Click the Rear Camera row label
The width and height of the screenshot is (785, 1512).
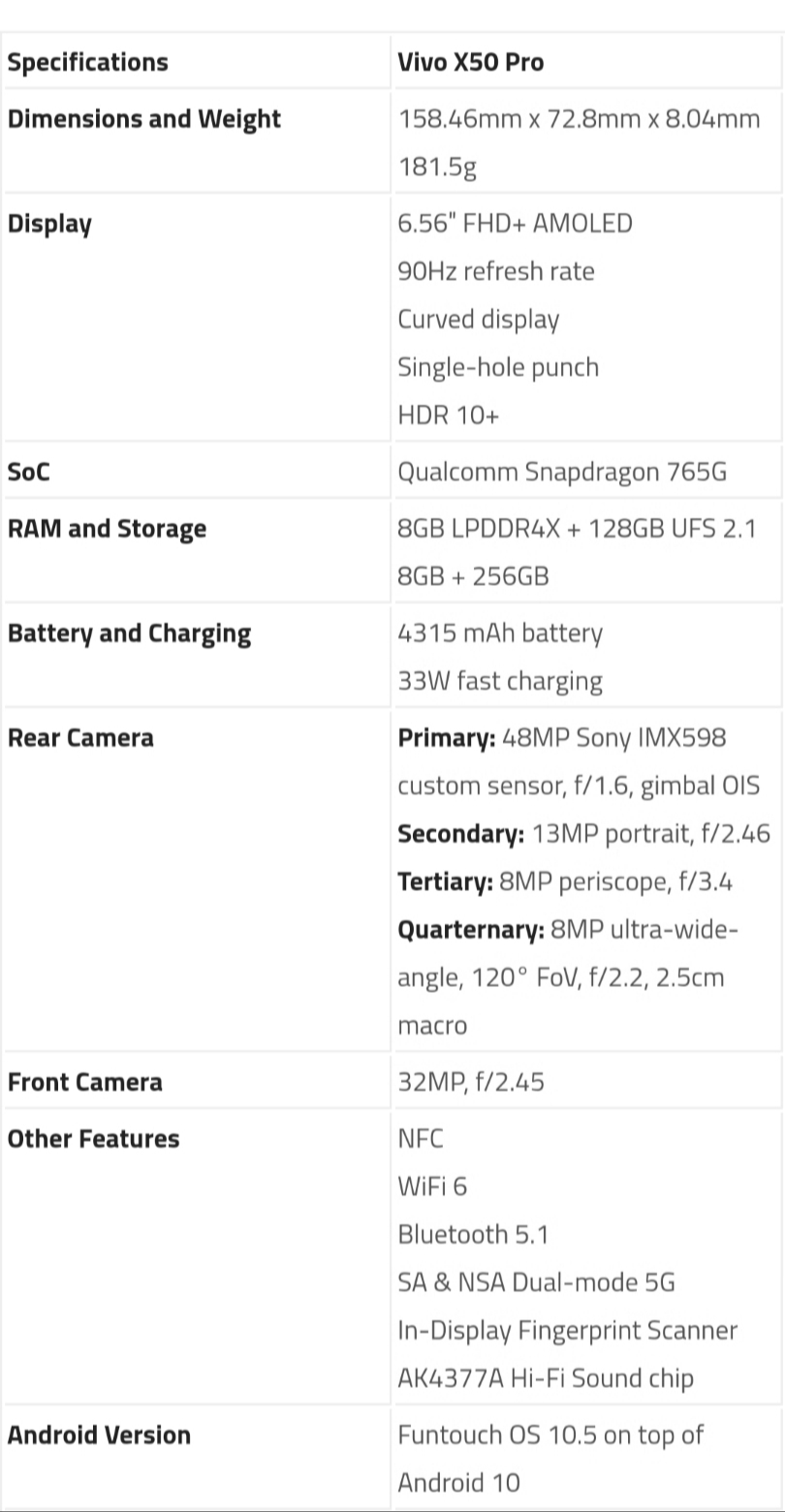coord(80,738)
